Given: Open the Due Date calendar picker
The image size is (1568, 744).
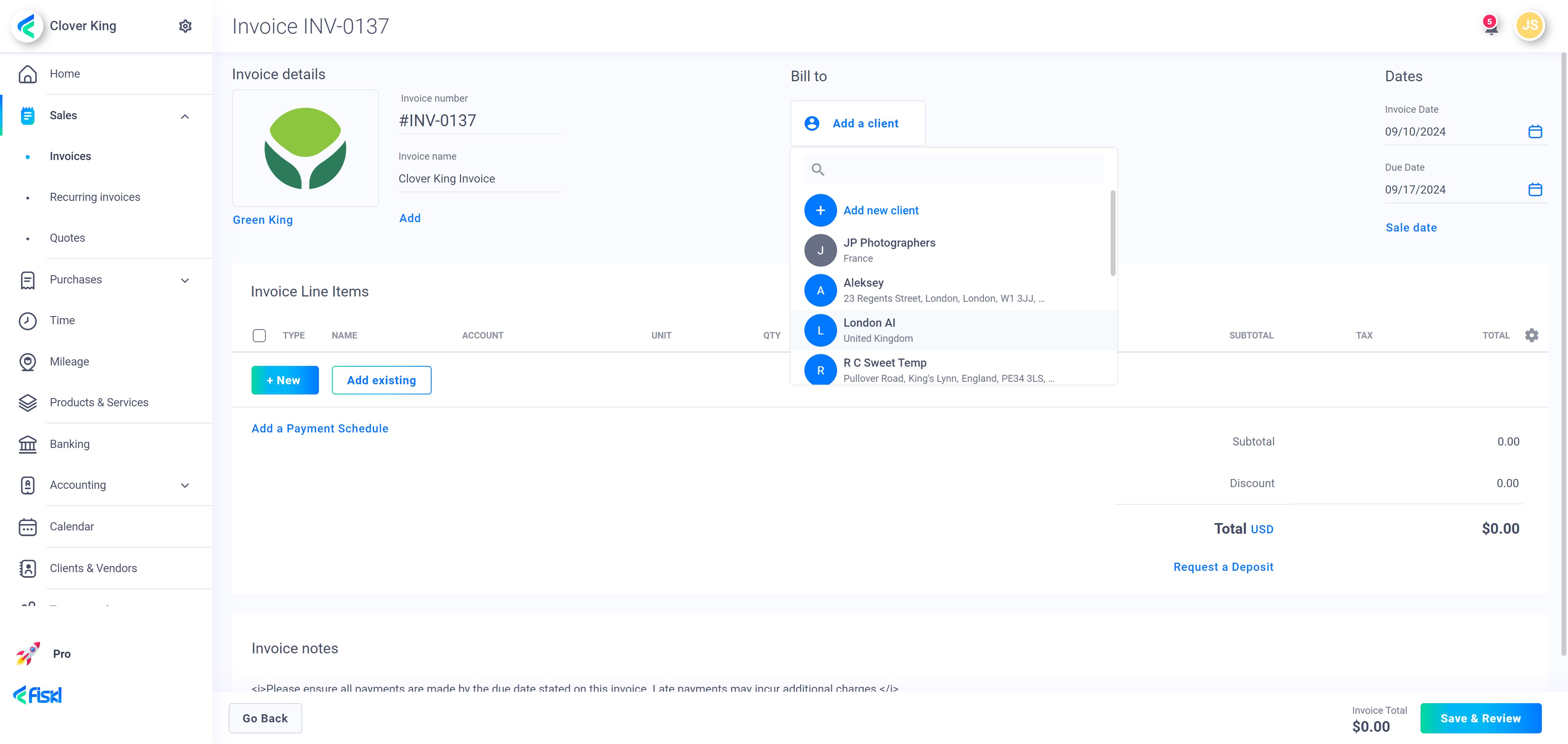Looking at the screenshot, I should pos(1535,189).
